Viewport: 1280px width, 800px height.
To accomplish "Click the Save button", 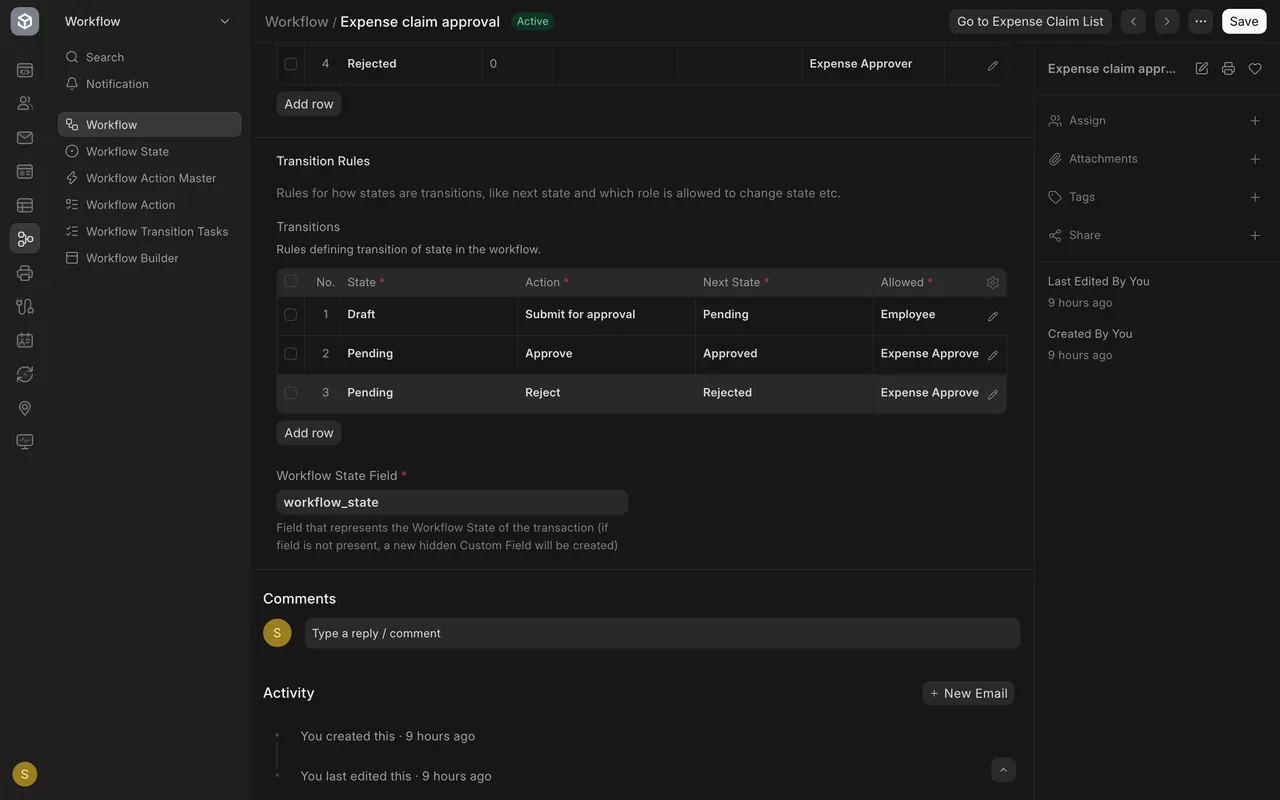I will pyautogui.click(x=1244, y=21).
